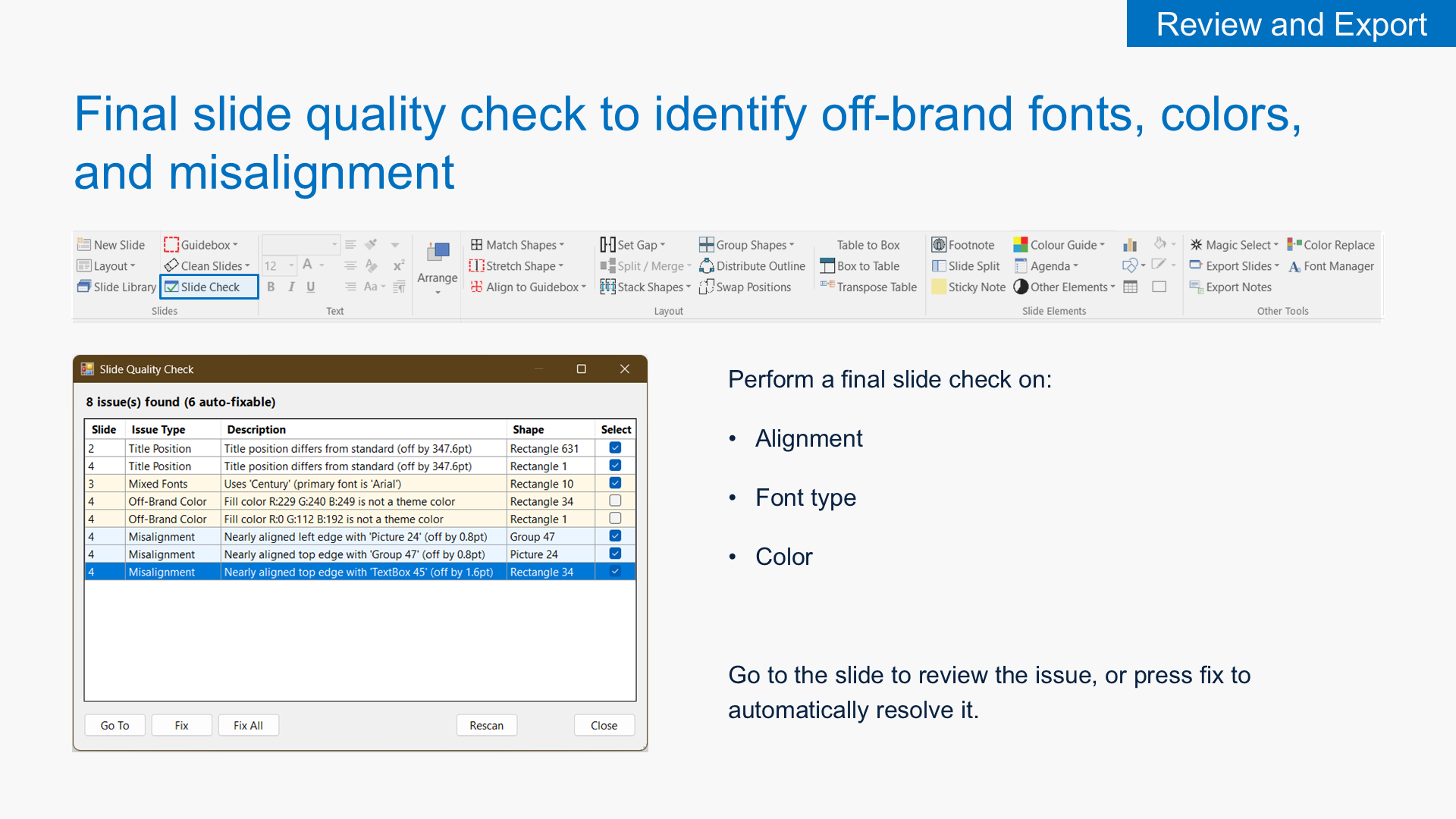The image size is (1456, 819).
Task: Click the Set Gap tool
Action: pos(632,245)
